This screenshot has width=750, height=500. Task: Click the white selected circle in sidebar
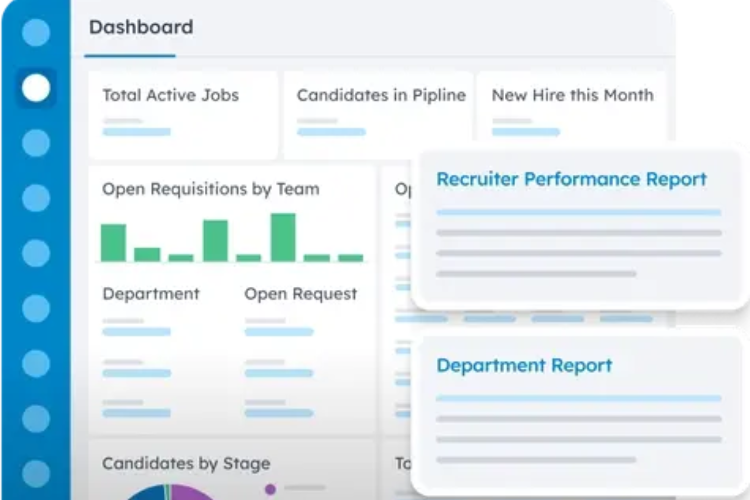[36, 88]
